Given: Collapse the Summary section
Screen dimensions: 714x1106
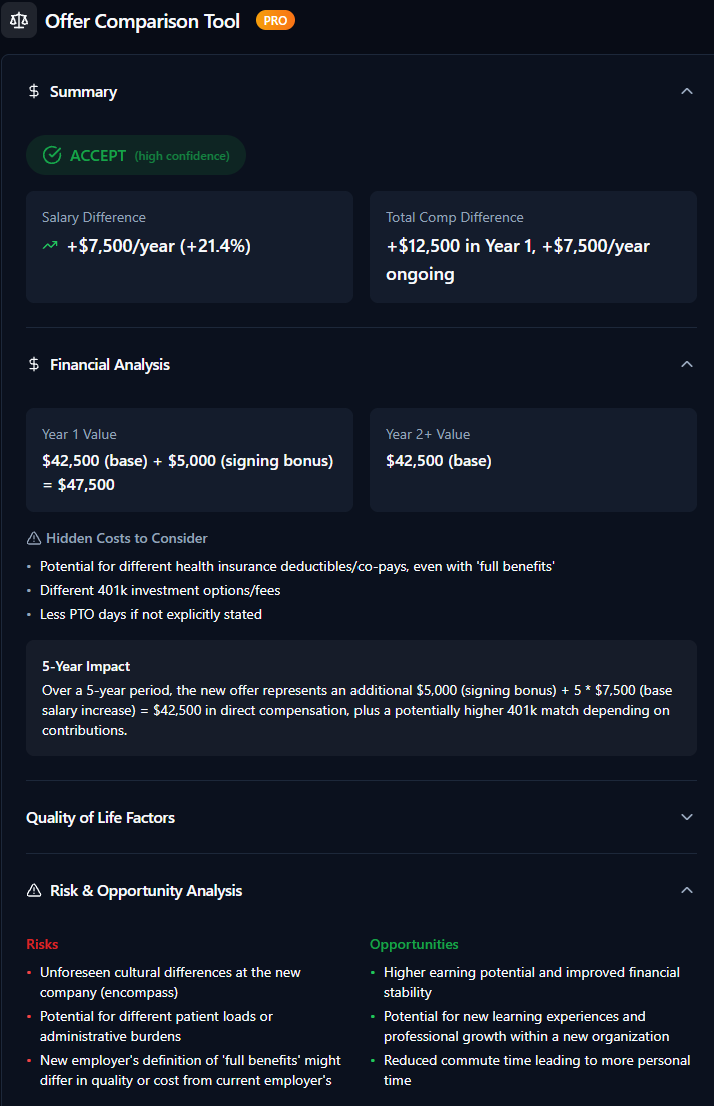Looking at the screenshot, I should click(x=687, y=90).
